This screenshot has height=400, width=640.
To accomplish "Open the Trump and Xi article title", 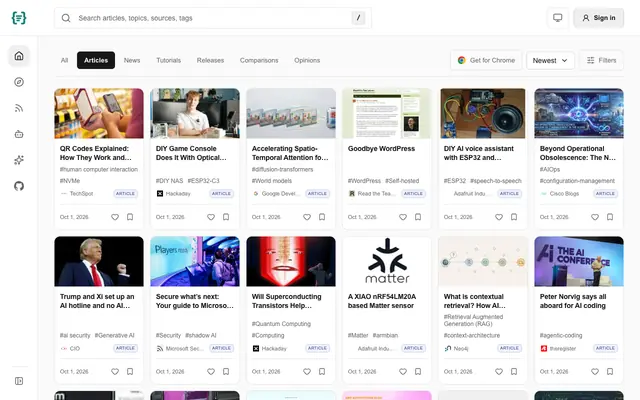I will 97,301.
